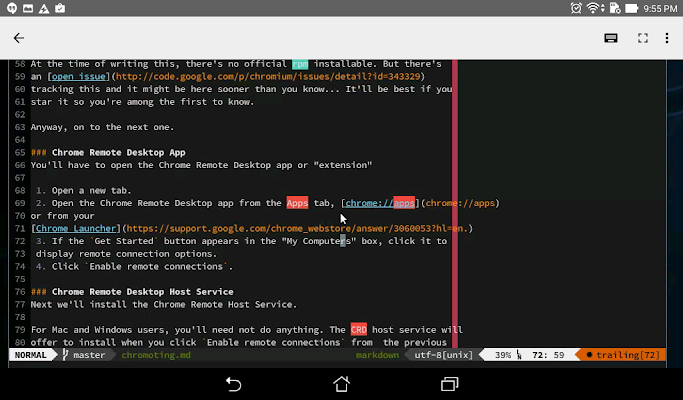Click the 'chromoting.md' filename in status line

coord(156,355)
